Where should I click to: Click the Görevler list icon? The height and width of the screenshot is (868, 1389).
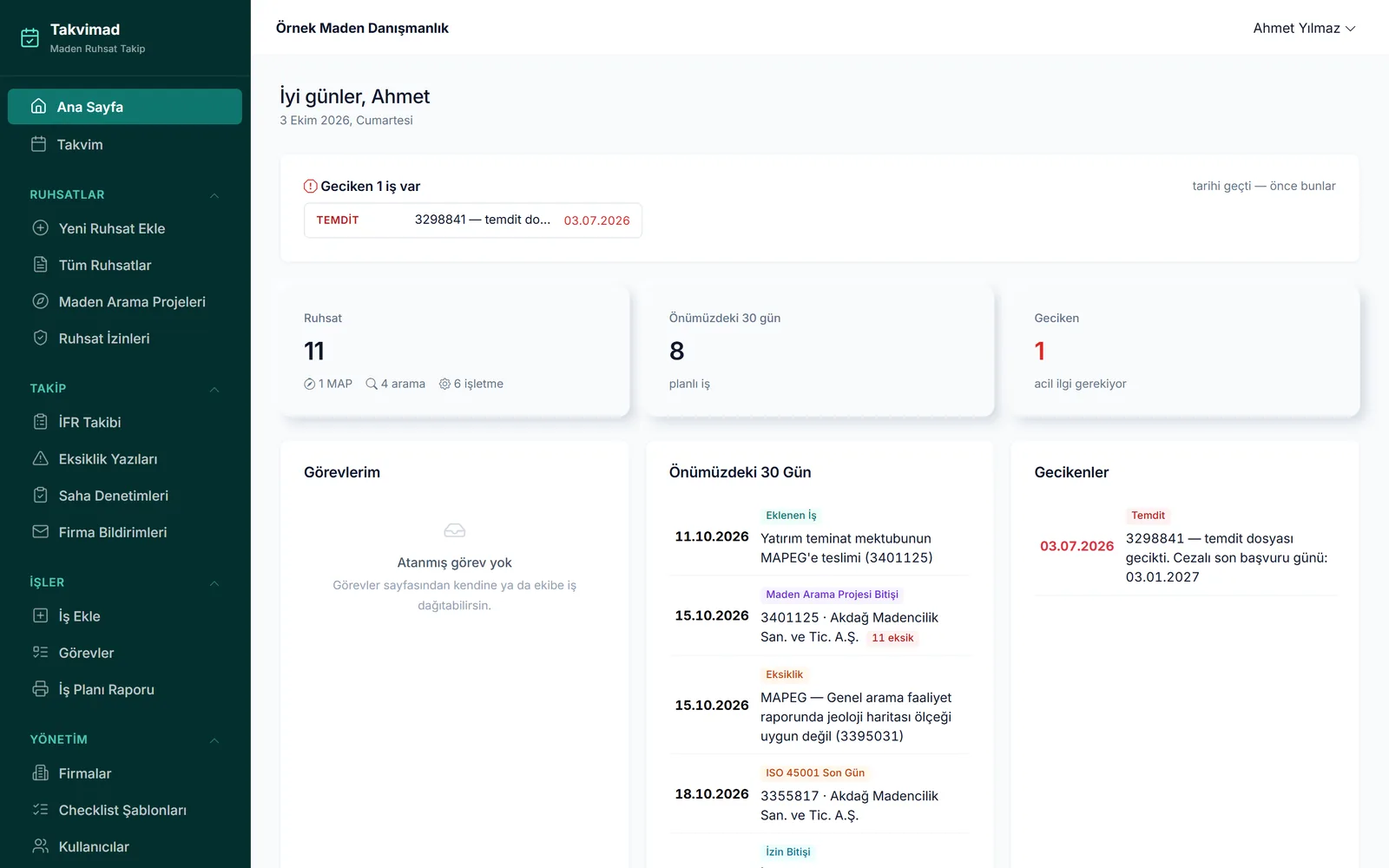click(40, 652)
